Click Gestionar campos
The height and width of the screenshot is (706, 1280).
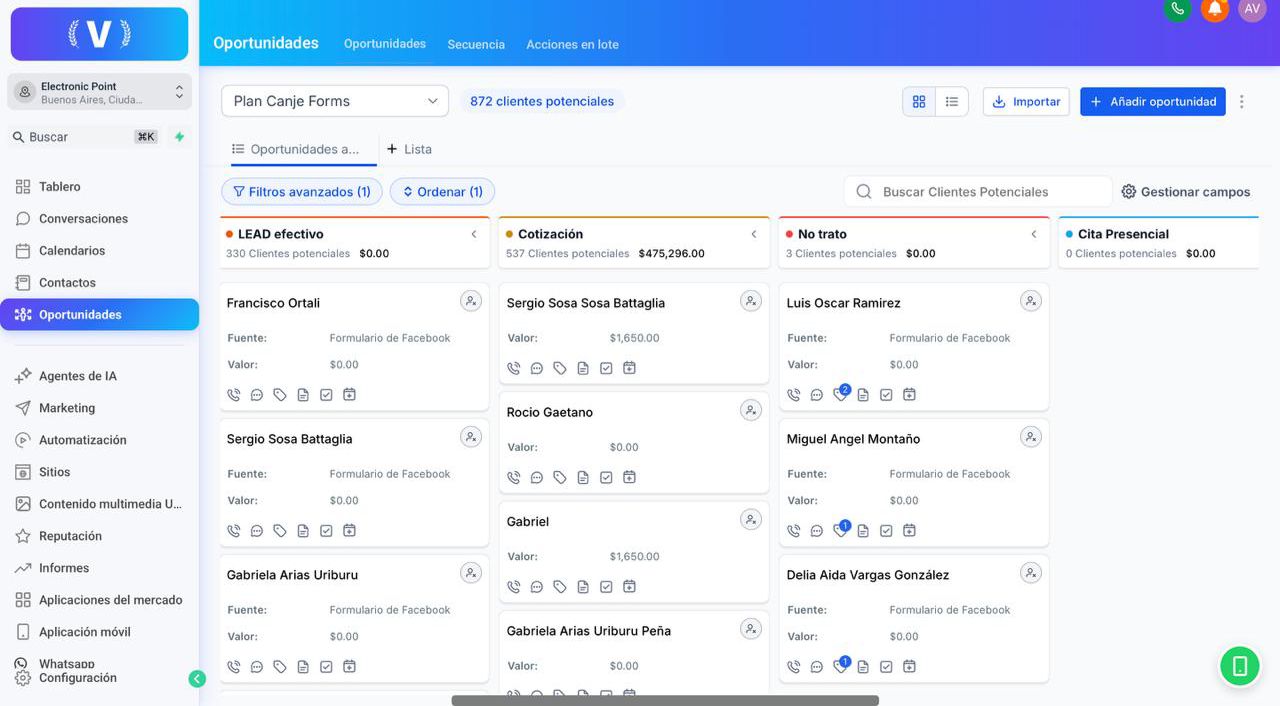[x=1186, y=192]
